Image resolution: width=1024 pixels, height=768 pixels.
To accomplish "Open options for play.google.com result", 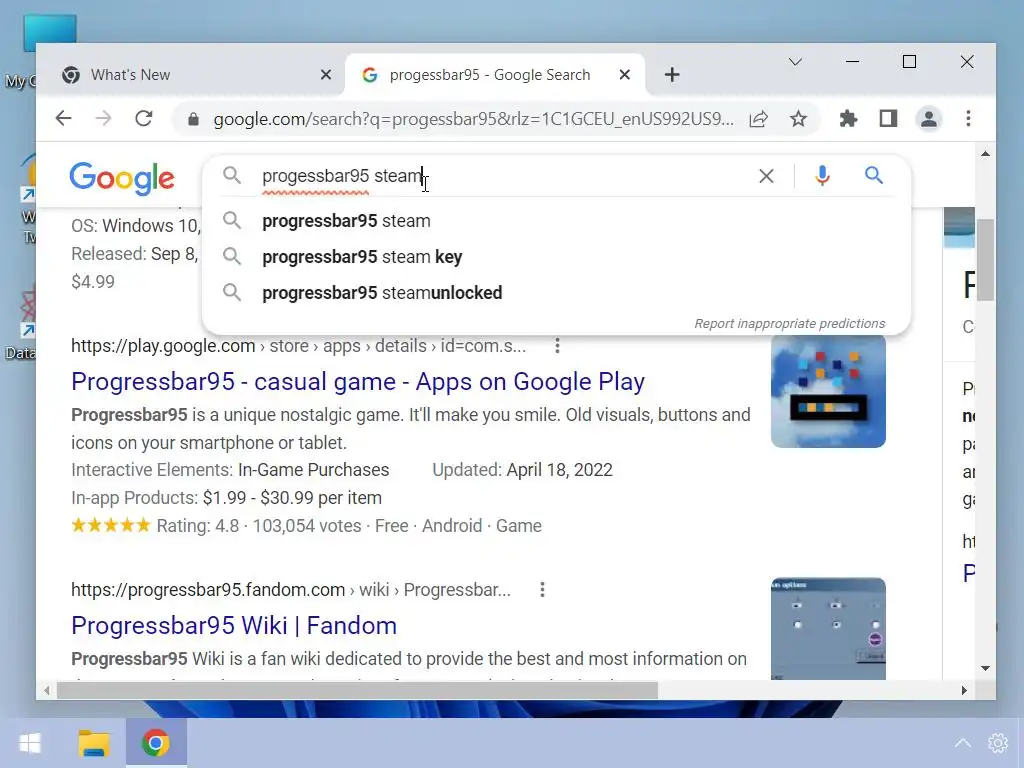I will click(557, 345).
